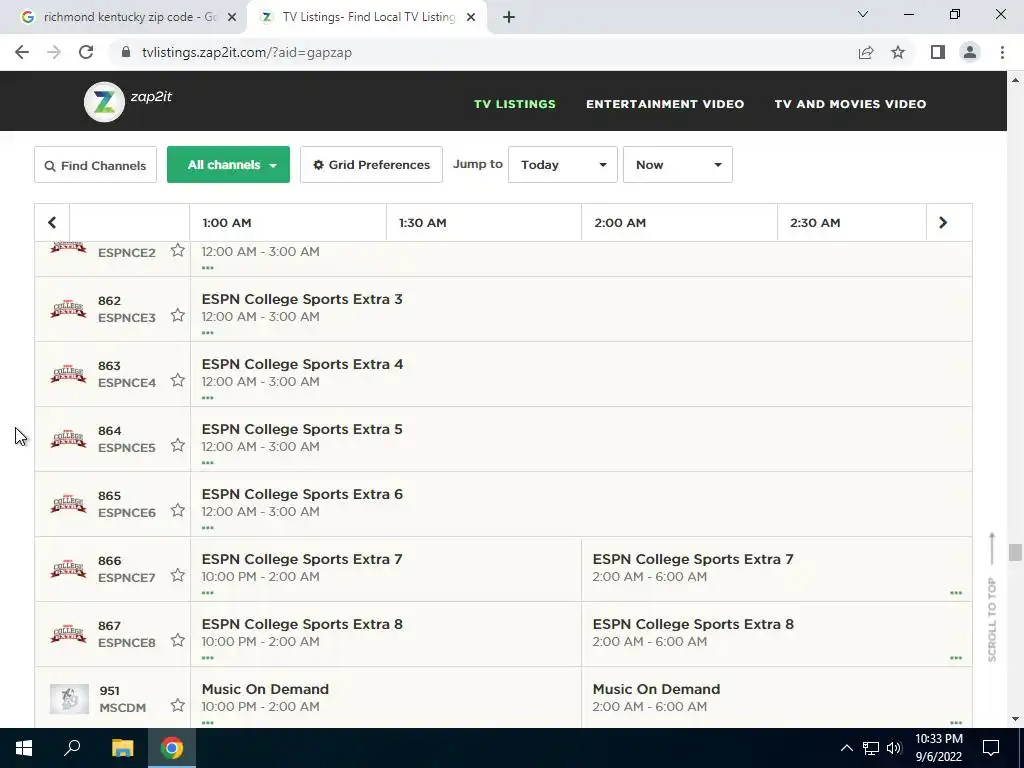Favorite channel 867 ESPNCE8 with star
This screenshot has width=1024, height=768.
click(x=178, y=640)
